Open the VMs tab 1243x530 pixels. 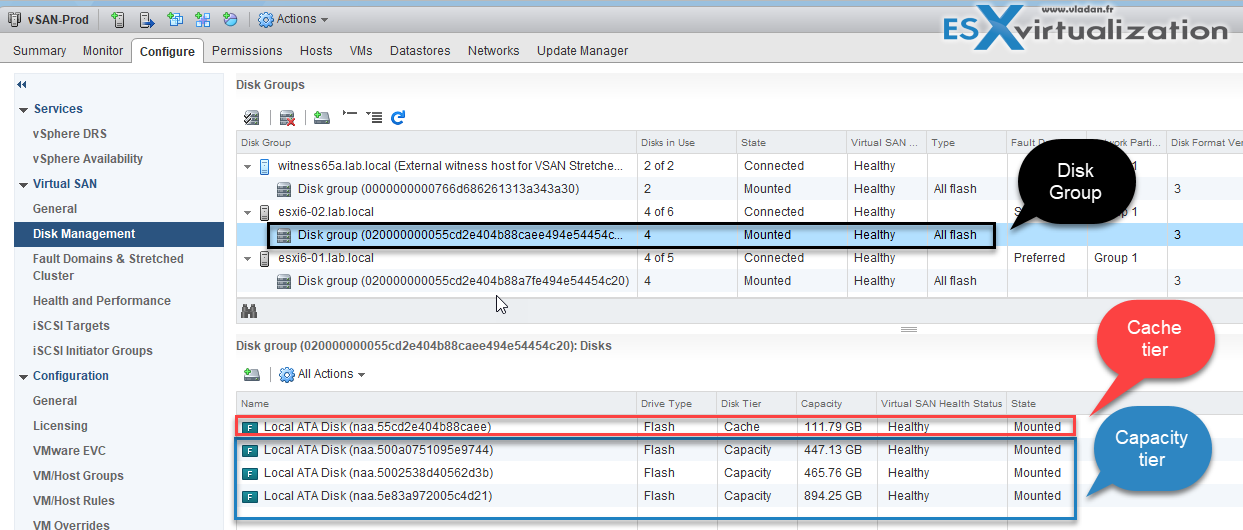click(361, 51)
